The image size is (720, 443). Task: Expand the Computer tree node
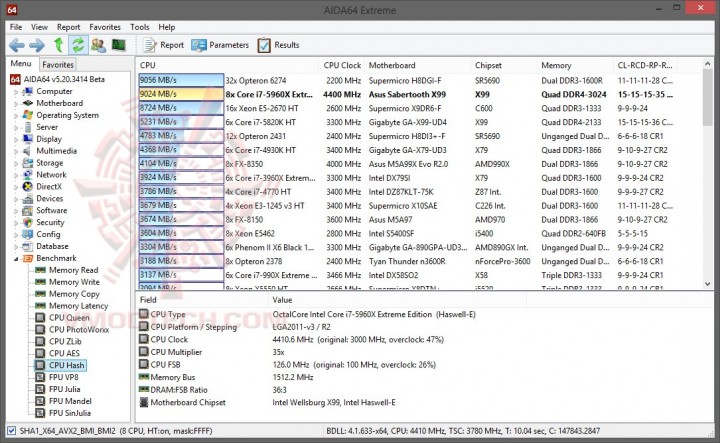click(x=16, y=92)
